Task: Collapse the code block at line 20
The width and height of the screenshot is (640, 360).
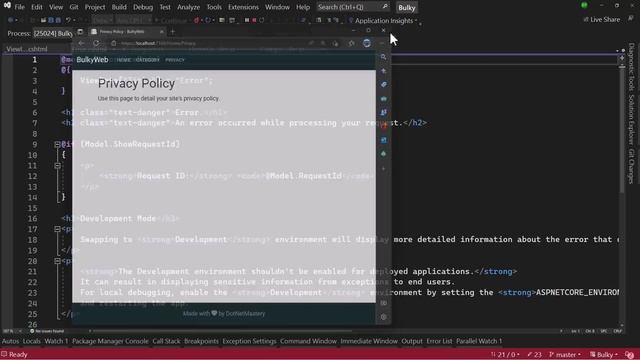Action: click(58, 261)
